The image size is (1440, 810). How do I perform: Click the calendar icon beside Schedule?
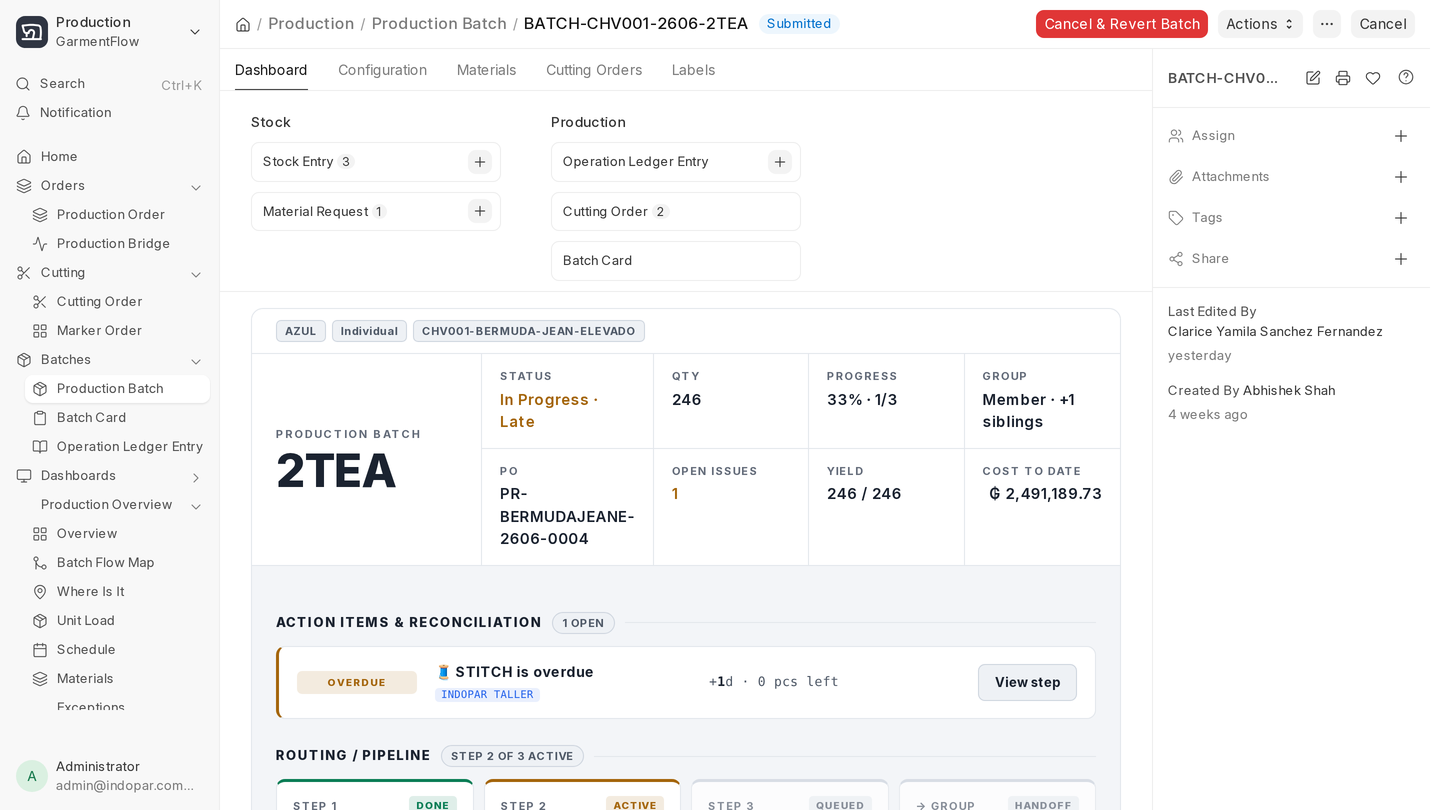point(40,650)
